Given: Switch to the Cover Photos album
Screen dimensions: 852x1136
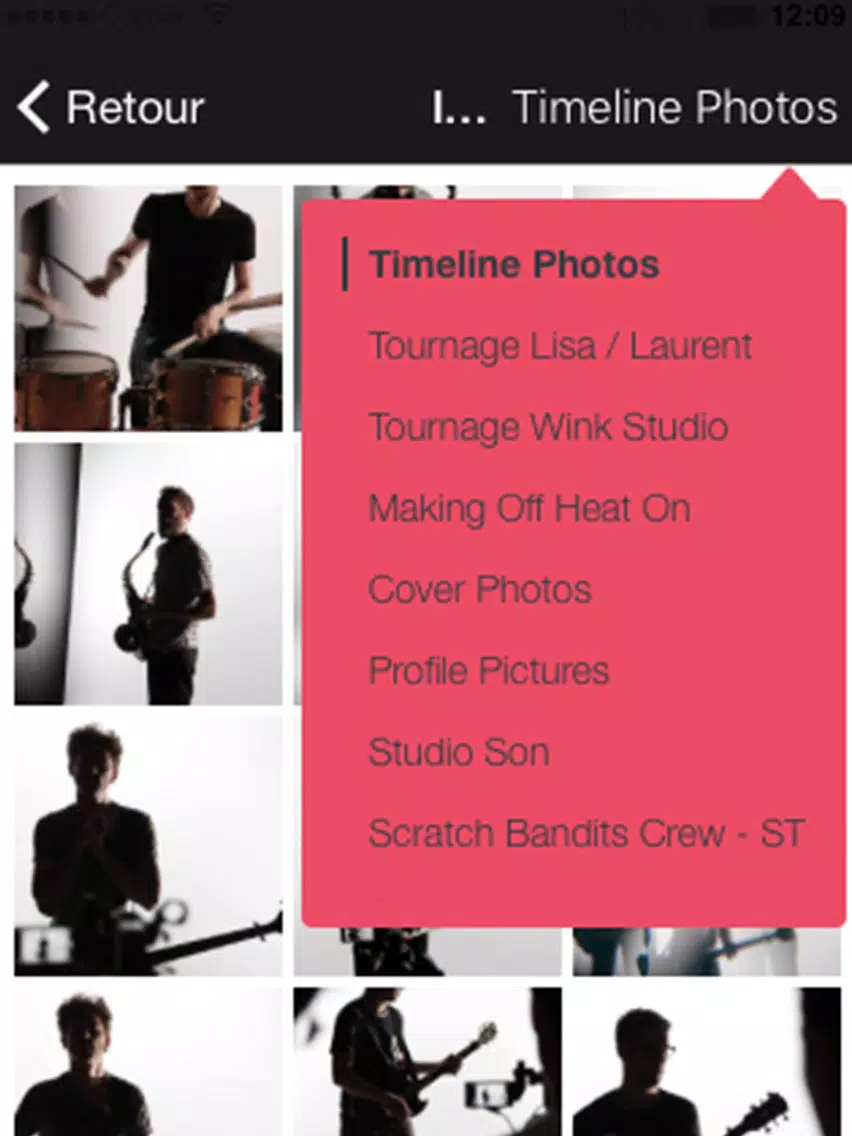Looking at the screenshot, I should (x=480, y=589).
